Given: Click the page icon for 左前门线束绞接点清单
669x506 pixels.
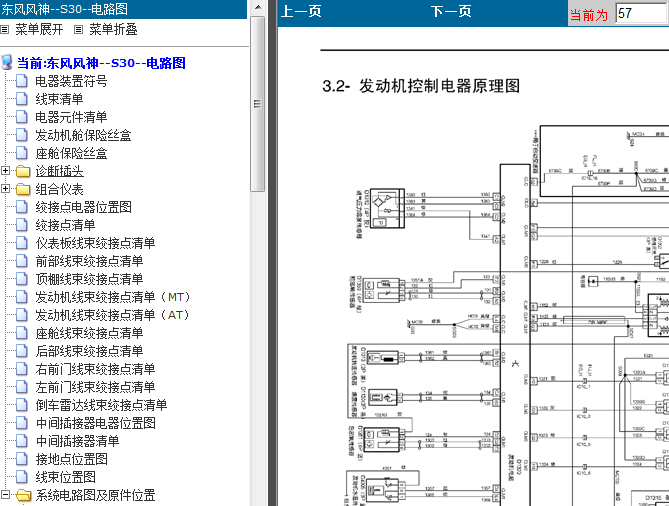Looking at the screenshot, I should (22, 387).
